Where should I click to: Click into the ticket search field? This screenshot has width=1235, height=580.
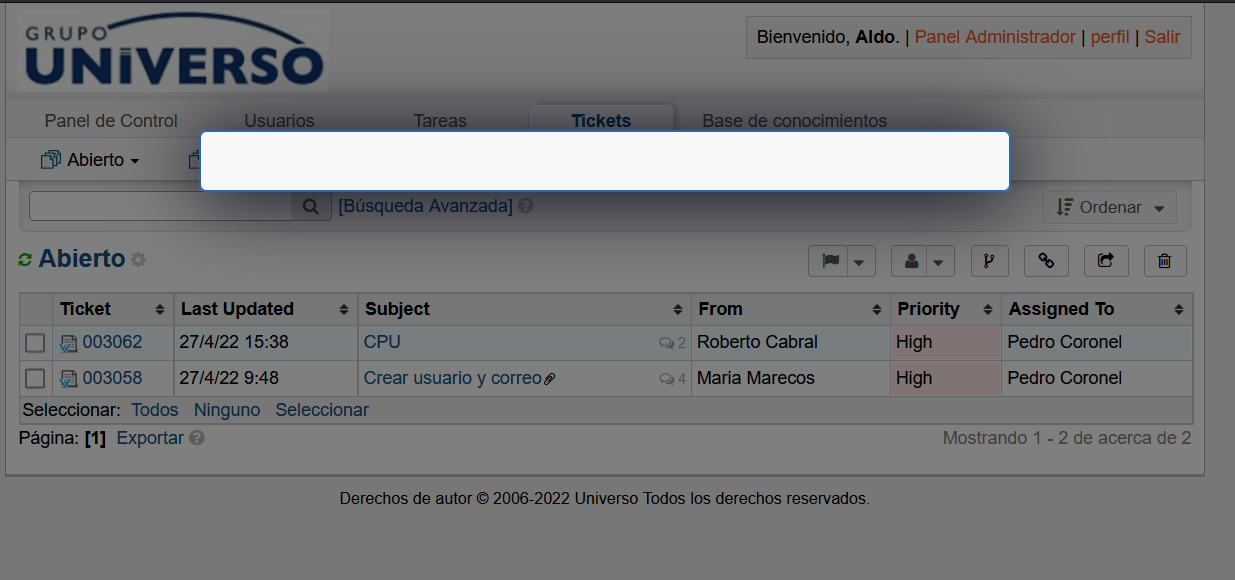click(160, 207)
